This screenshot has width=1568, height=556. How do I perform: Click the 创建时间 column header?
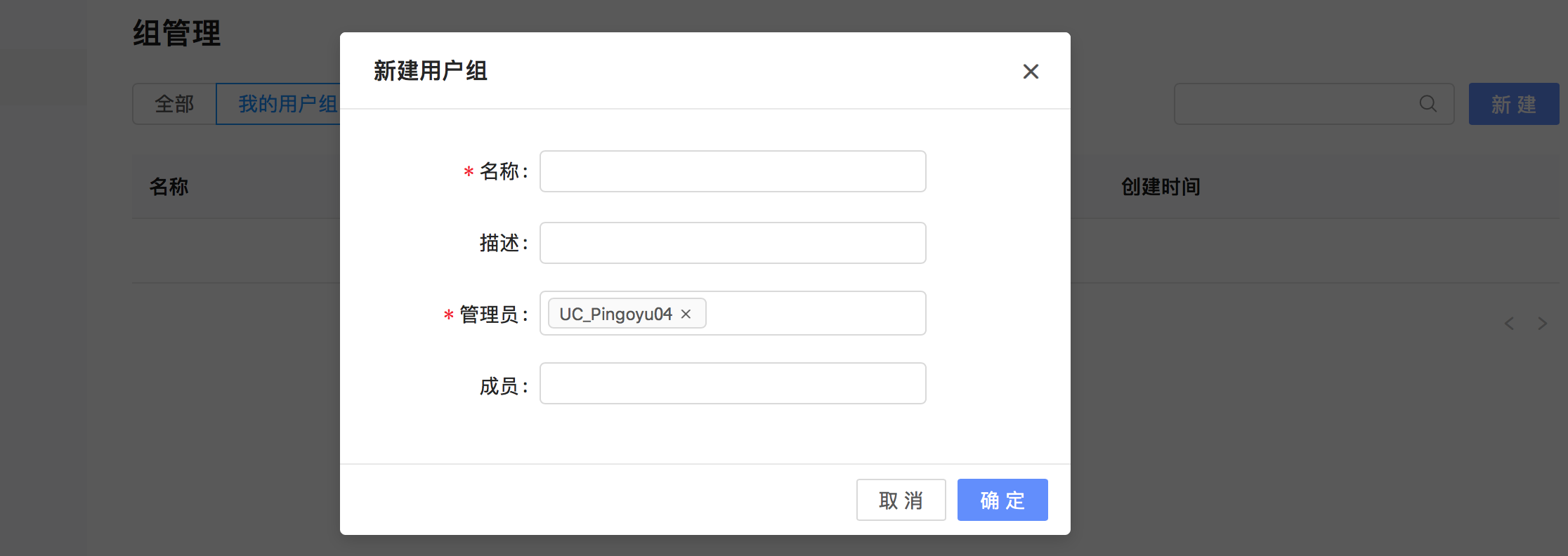coord(1161,187)
